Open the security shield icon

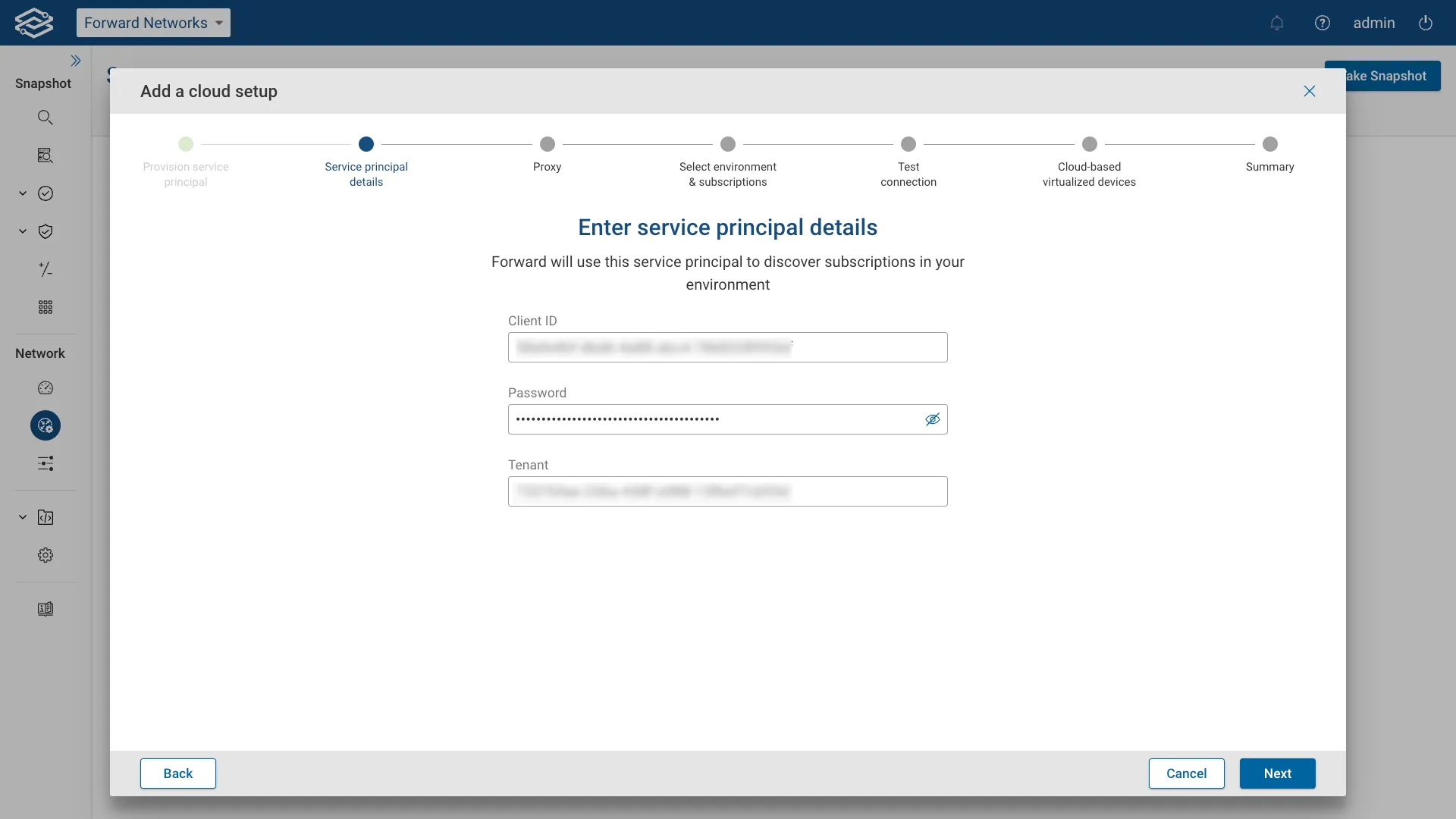click(x=45, y=231)
